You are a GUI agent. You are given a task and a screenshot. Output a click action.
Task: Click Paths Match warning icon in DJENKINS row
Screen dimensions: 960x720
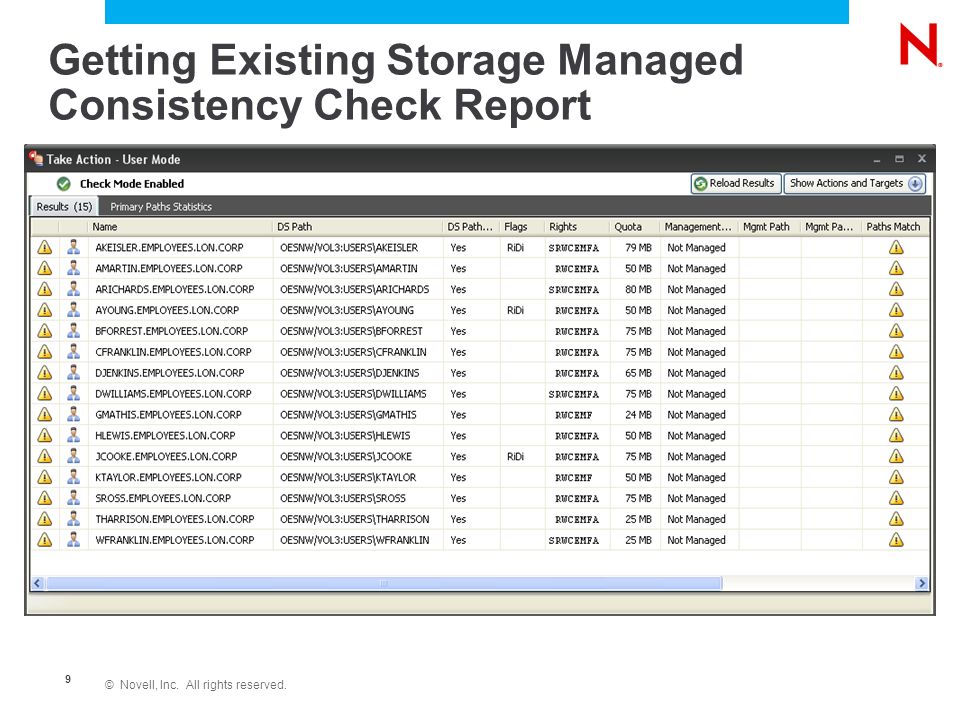click(896, 373)
